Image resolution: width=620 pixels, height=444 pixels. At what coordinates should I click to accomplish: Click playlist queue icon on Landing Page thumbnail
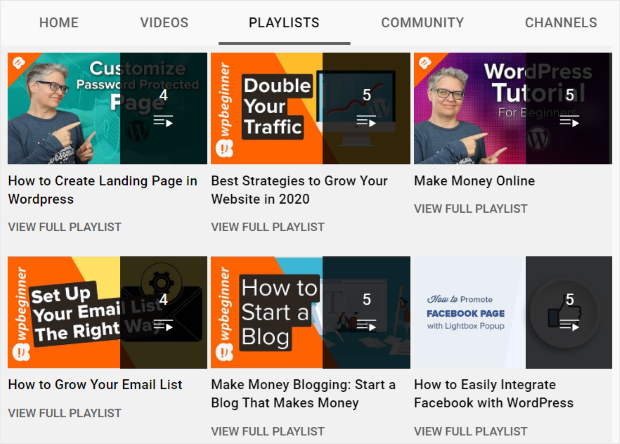[x=163, y=121]
